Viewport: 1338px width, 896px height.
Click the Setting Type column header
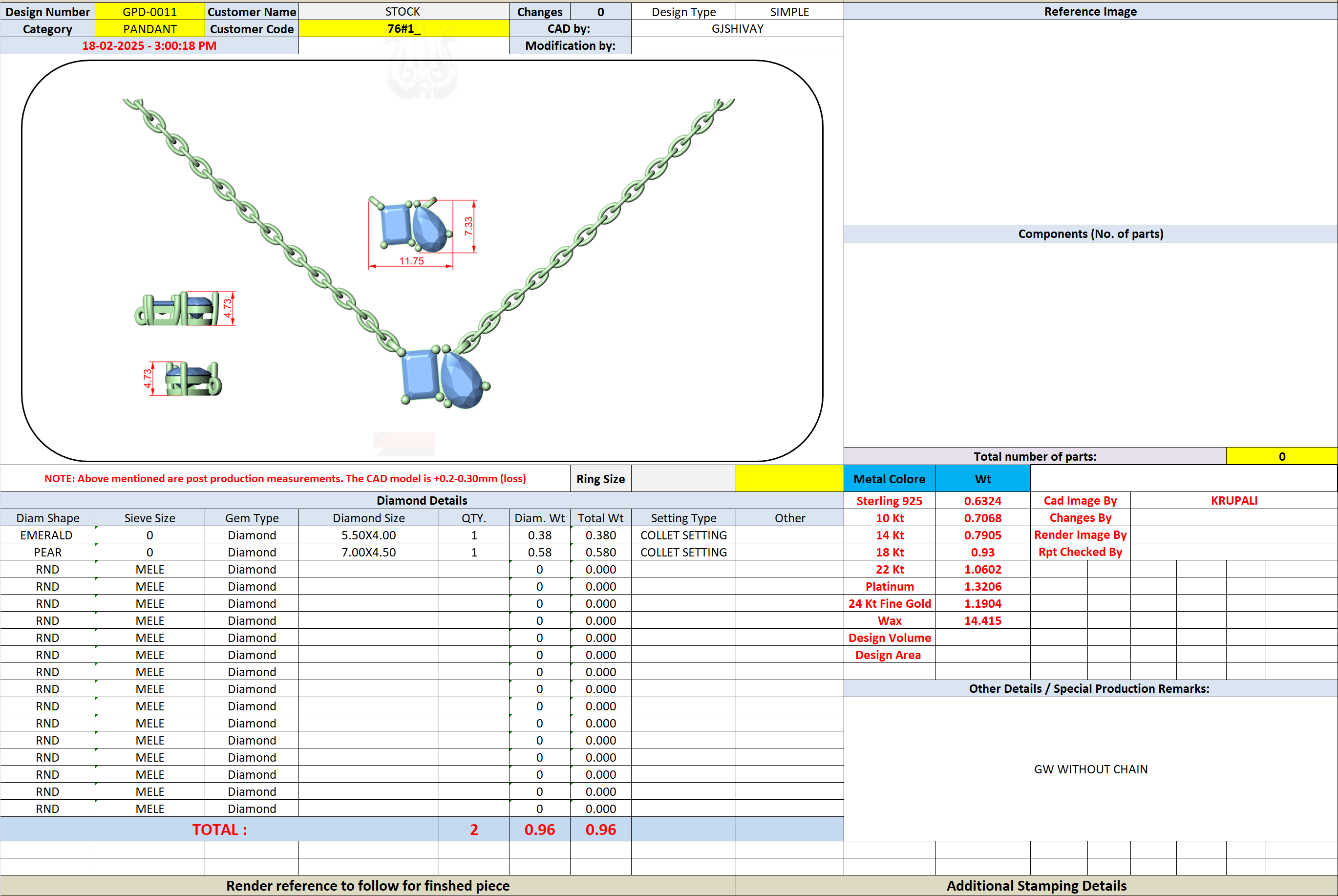(683, 518)
